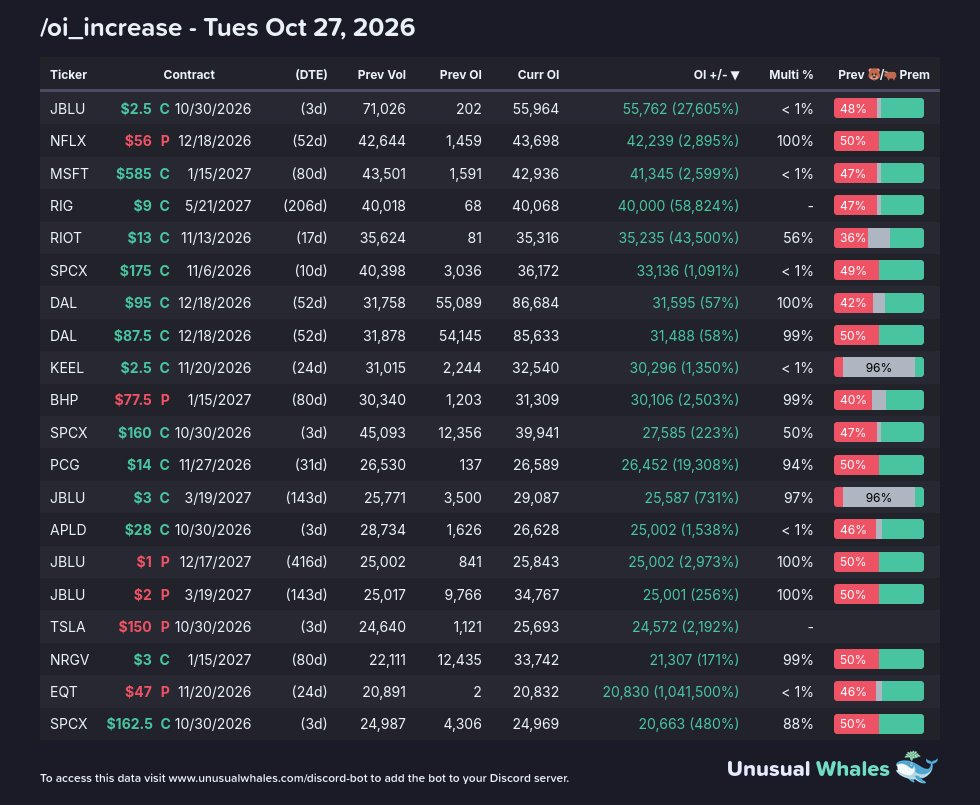Click the (DTE) column header
The width and height of the screenshot is (980, 805).
click(311, 74)
